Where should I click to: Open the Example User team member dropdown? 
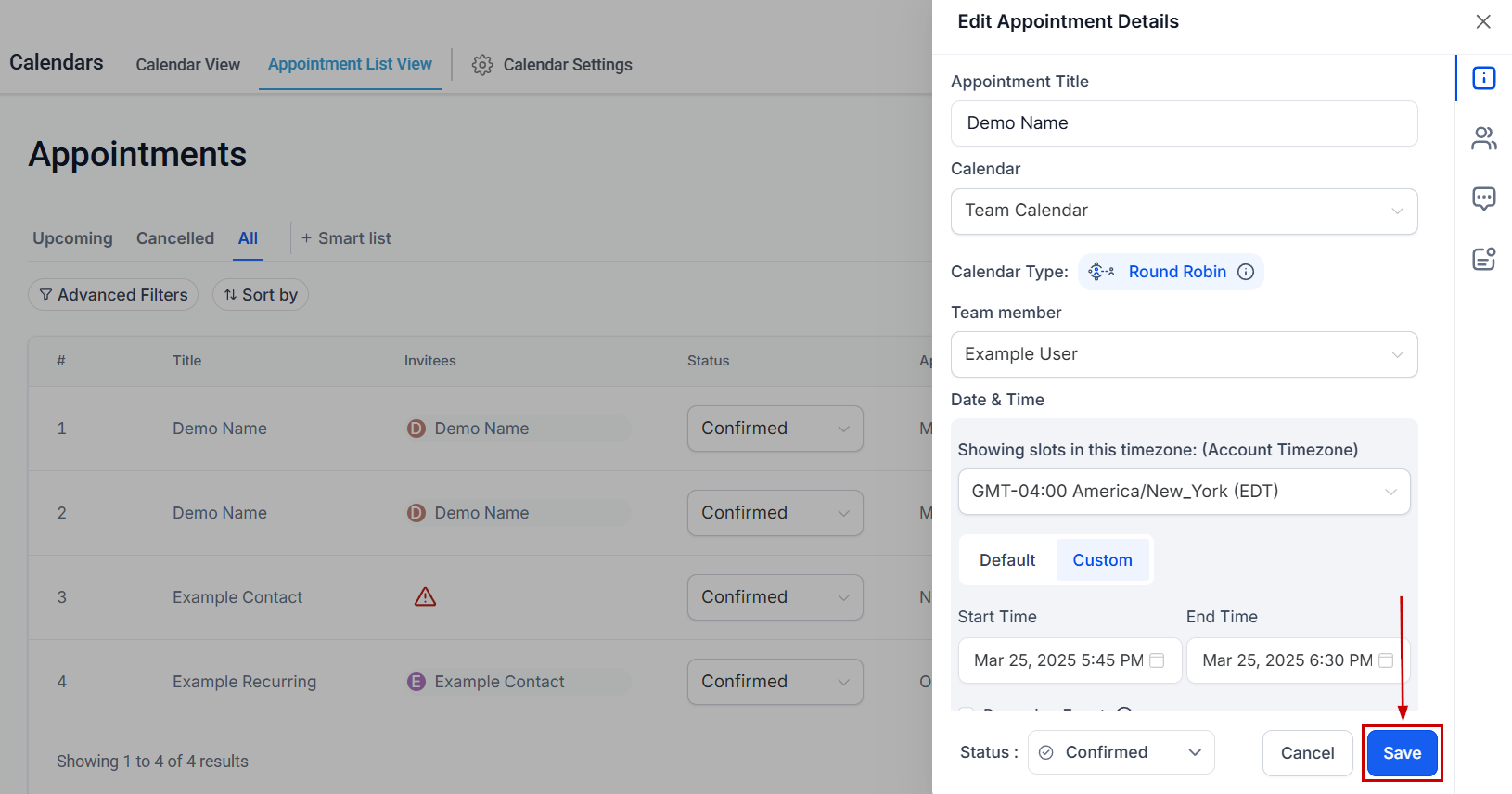tap(1184, 354)
